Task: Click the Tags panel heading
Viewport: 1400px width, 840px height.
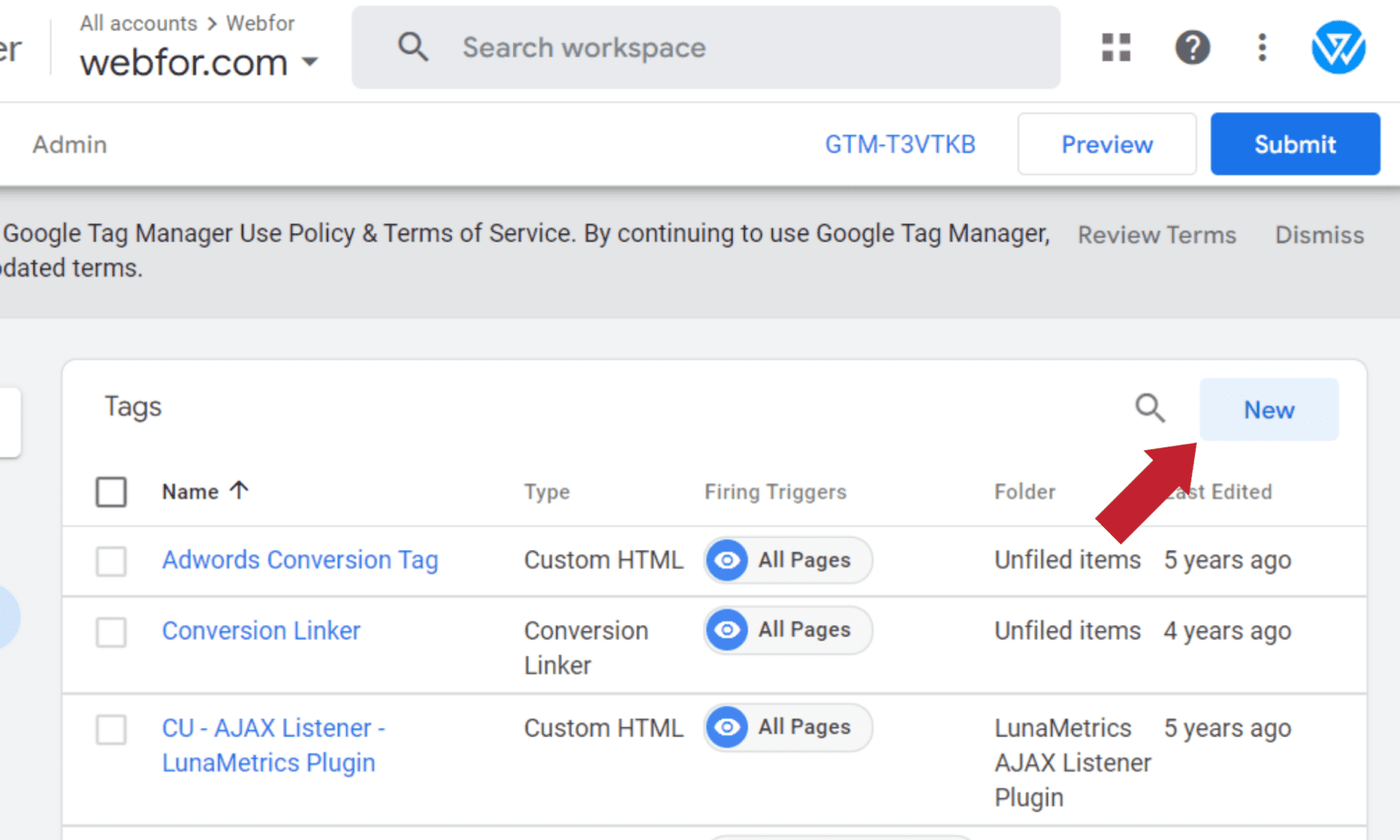Action: pos(133,407)
